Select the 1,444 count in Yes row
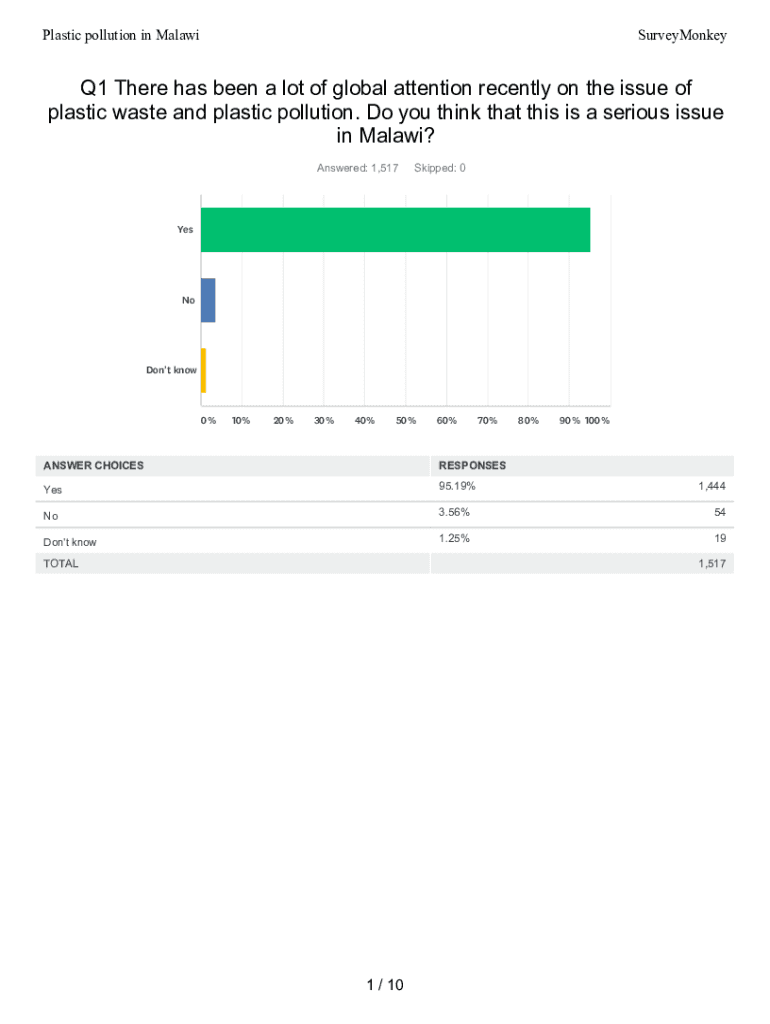The height and width of the screenshot is (1024, 770). click(712, 486)
